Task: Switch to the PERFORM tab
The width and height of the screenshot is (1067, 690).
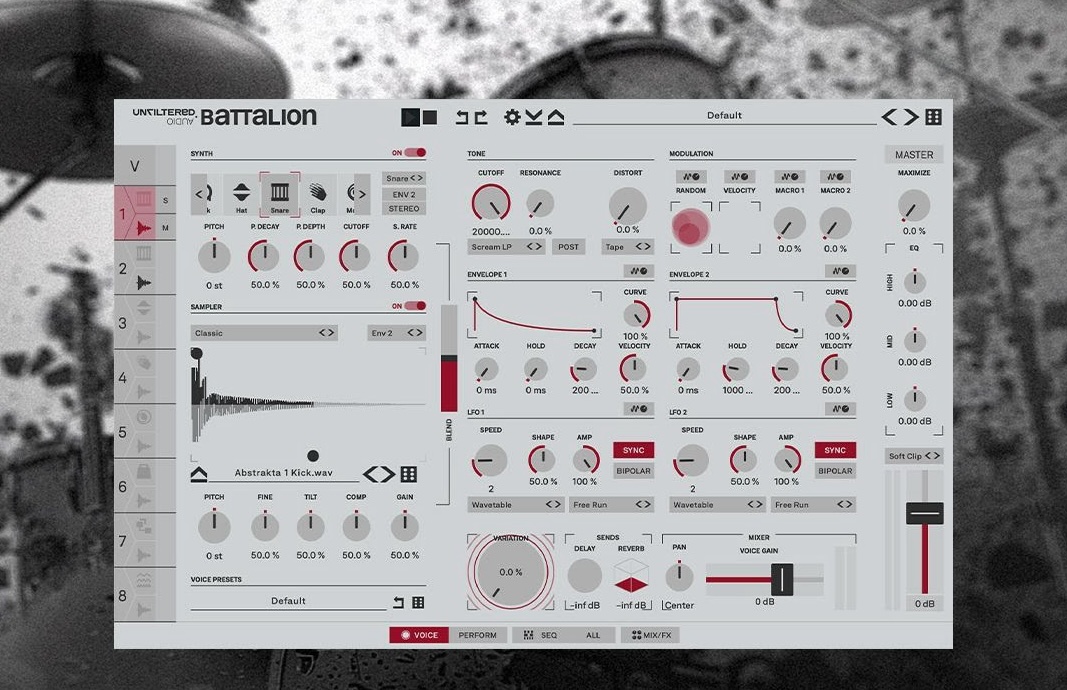Action: pyautogui.click(x=477, y=635)
